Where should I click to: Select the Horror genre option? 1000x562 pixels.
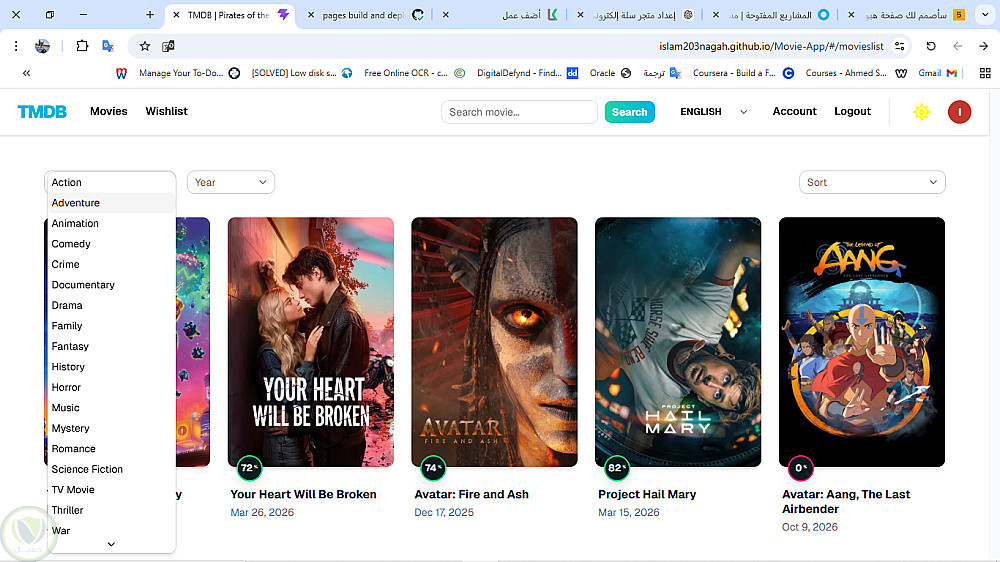(111, 387)
